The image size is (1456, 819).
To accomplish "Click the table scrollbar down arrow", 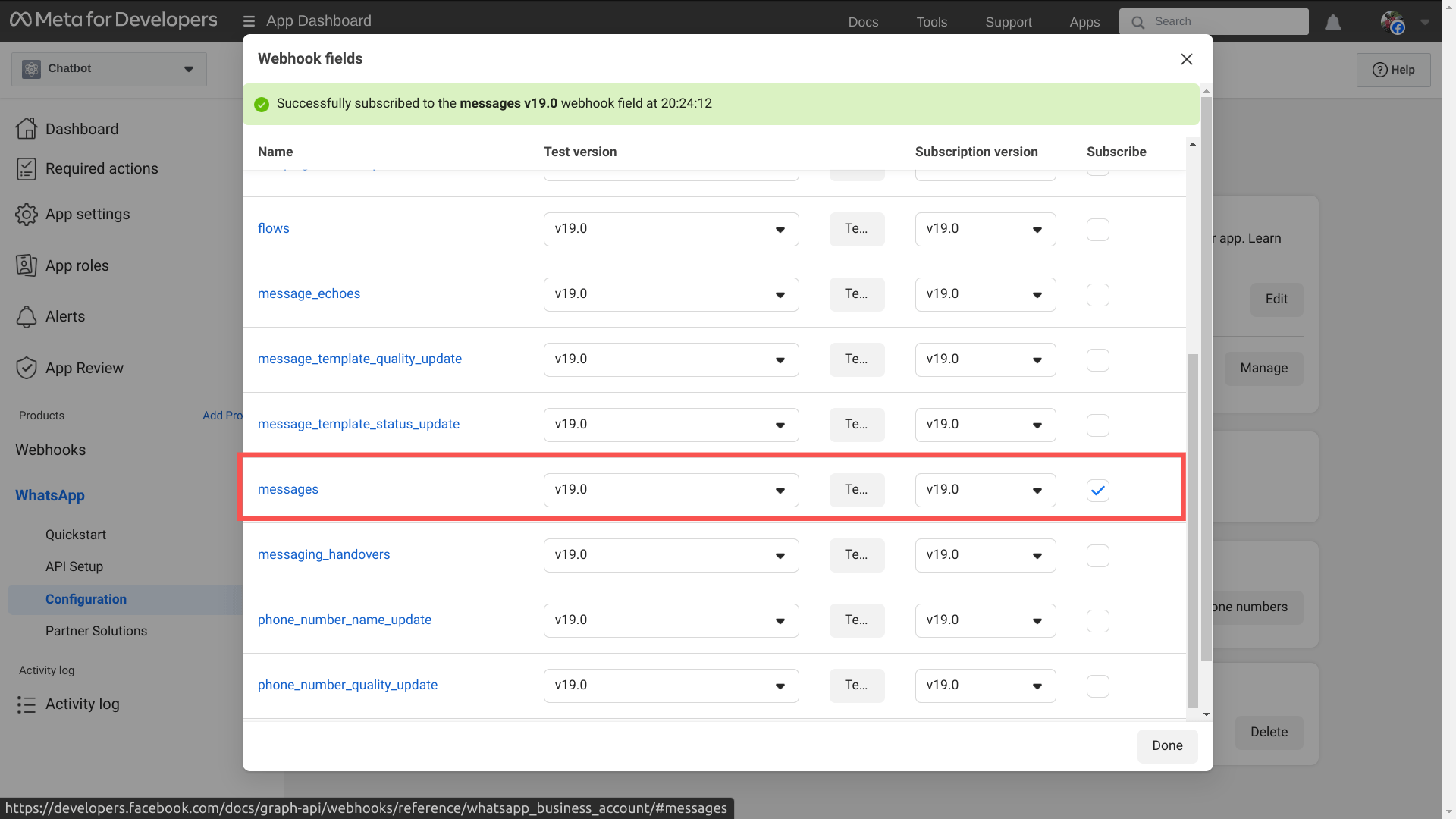I will click(1207, 714).
